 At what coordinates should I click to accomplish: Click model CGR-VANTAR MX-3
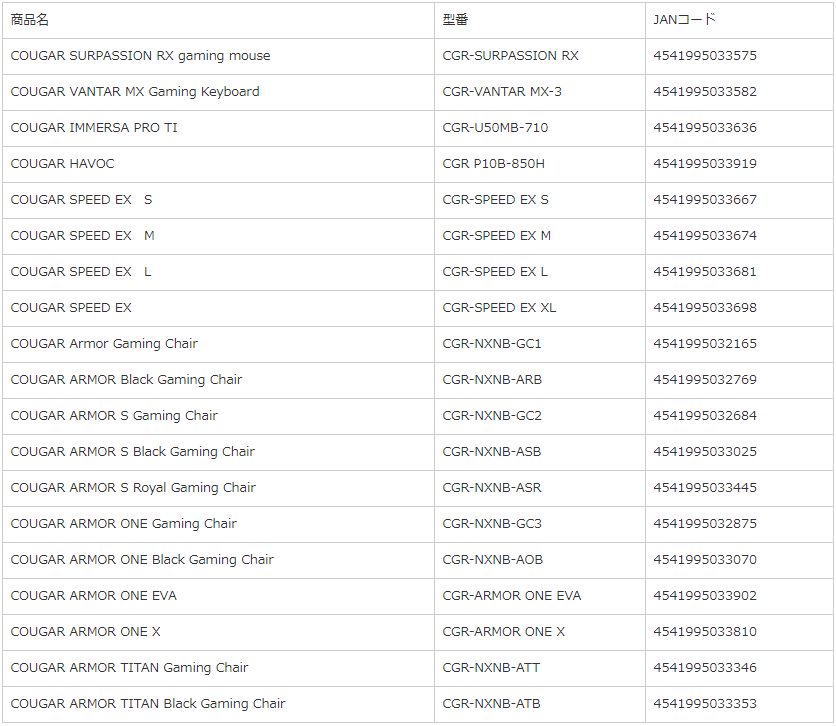point(502,92)
